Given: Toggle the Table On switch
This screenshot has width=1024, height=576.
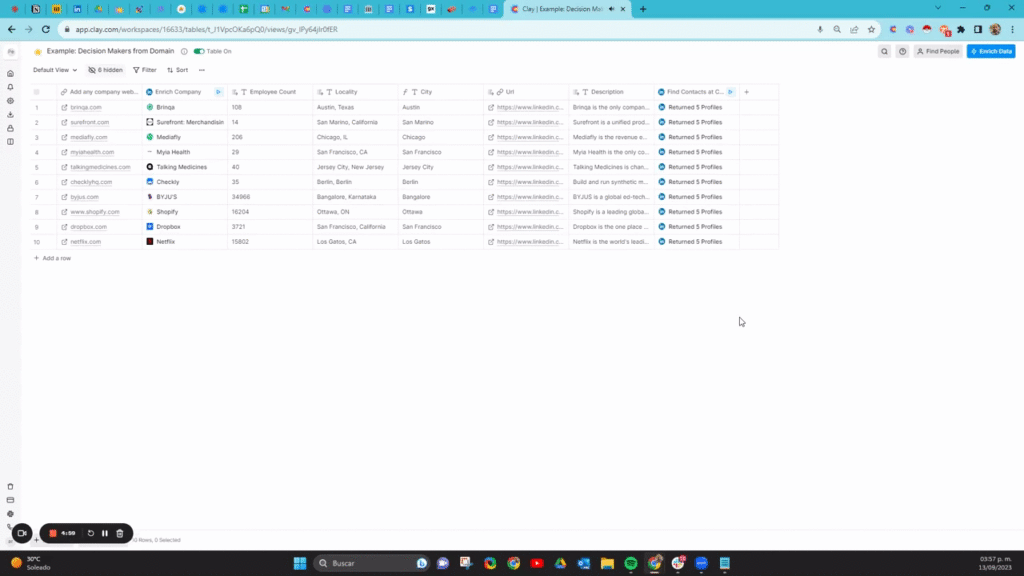Looking at the screenshot, I should [x=199, y=51].
